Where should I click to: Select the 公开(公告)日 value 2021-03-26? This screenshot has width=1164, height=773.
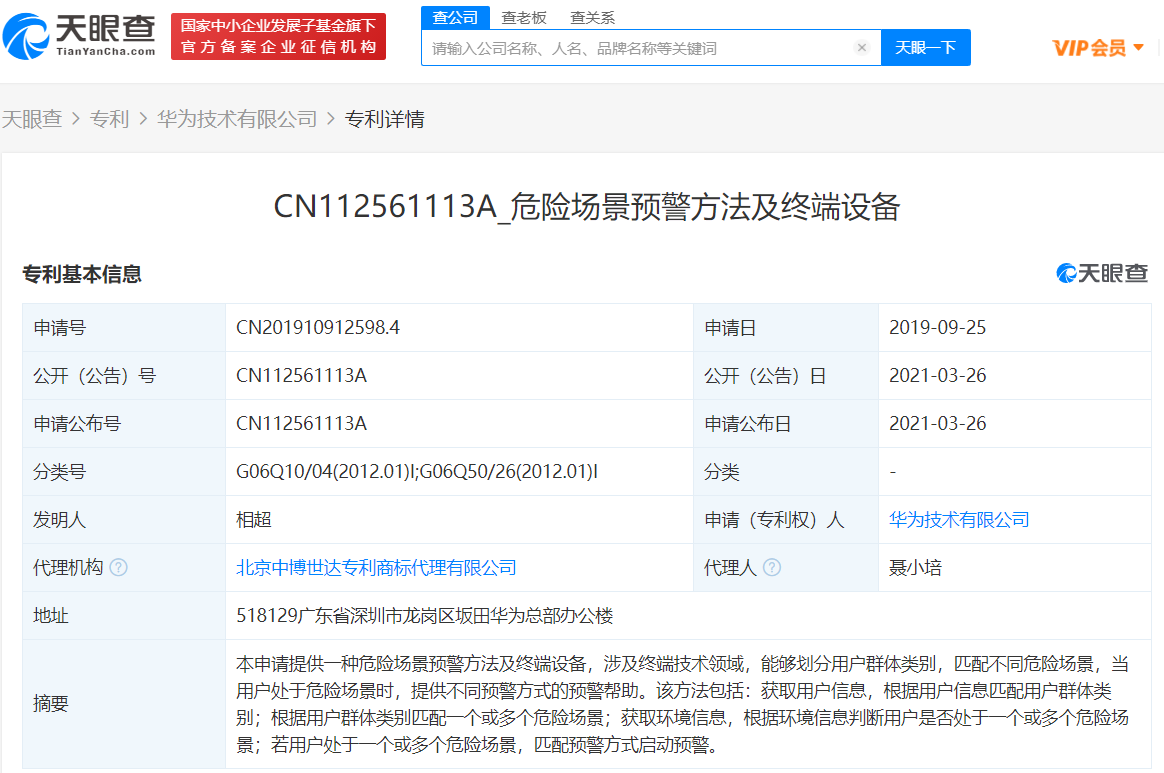click(937, 376)
